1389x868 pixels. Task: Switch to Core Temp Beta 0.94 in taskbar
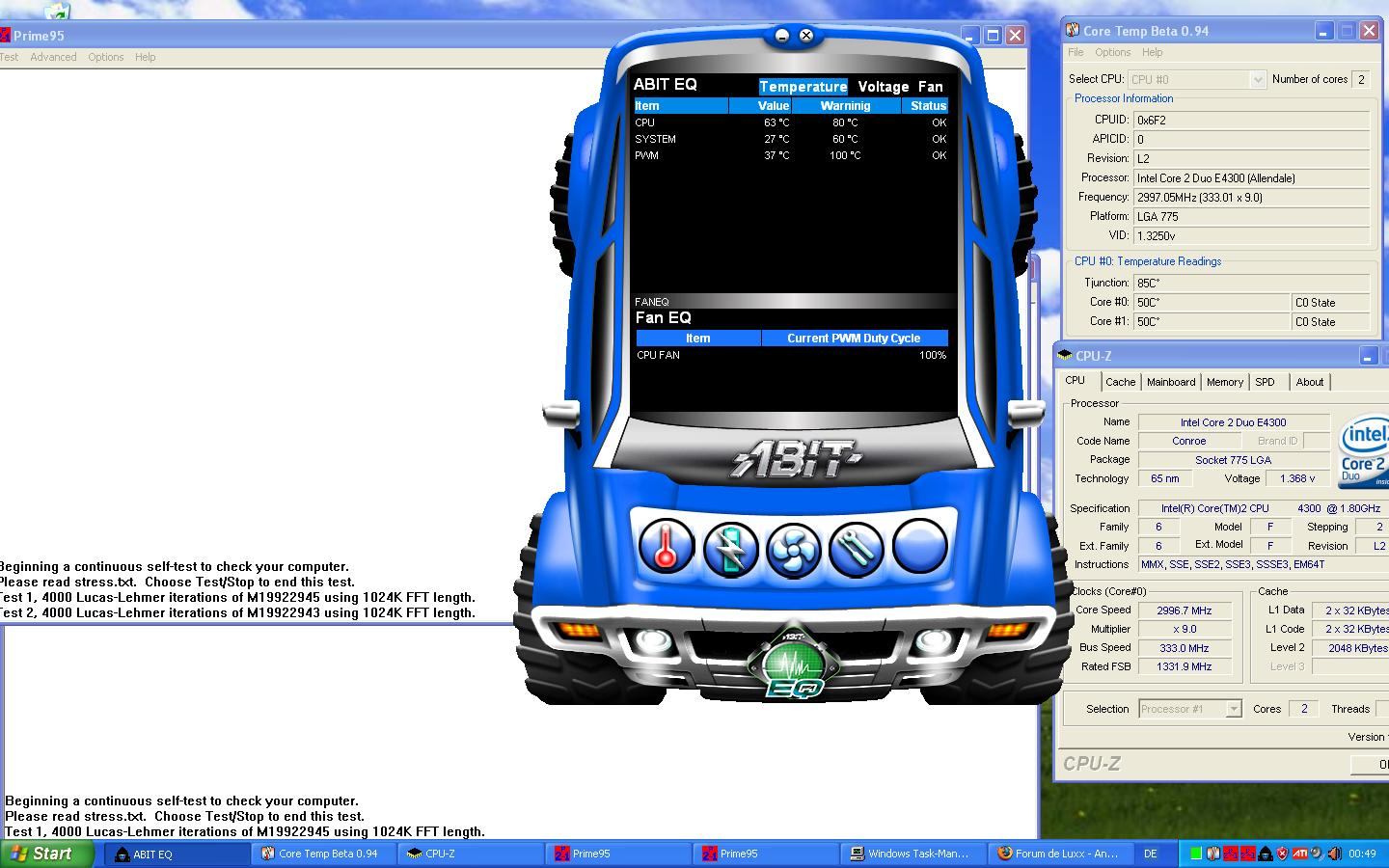(326, 854)
